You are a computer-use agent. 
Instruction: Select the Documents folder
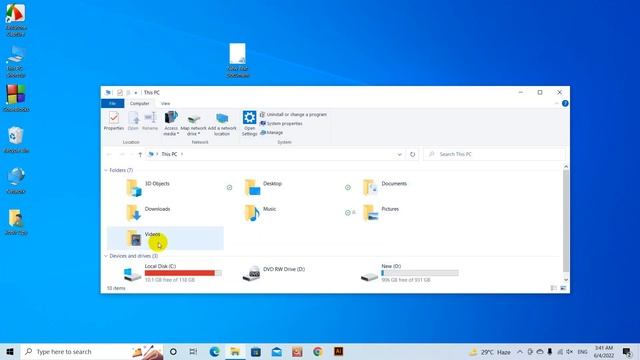(402, 188)
